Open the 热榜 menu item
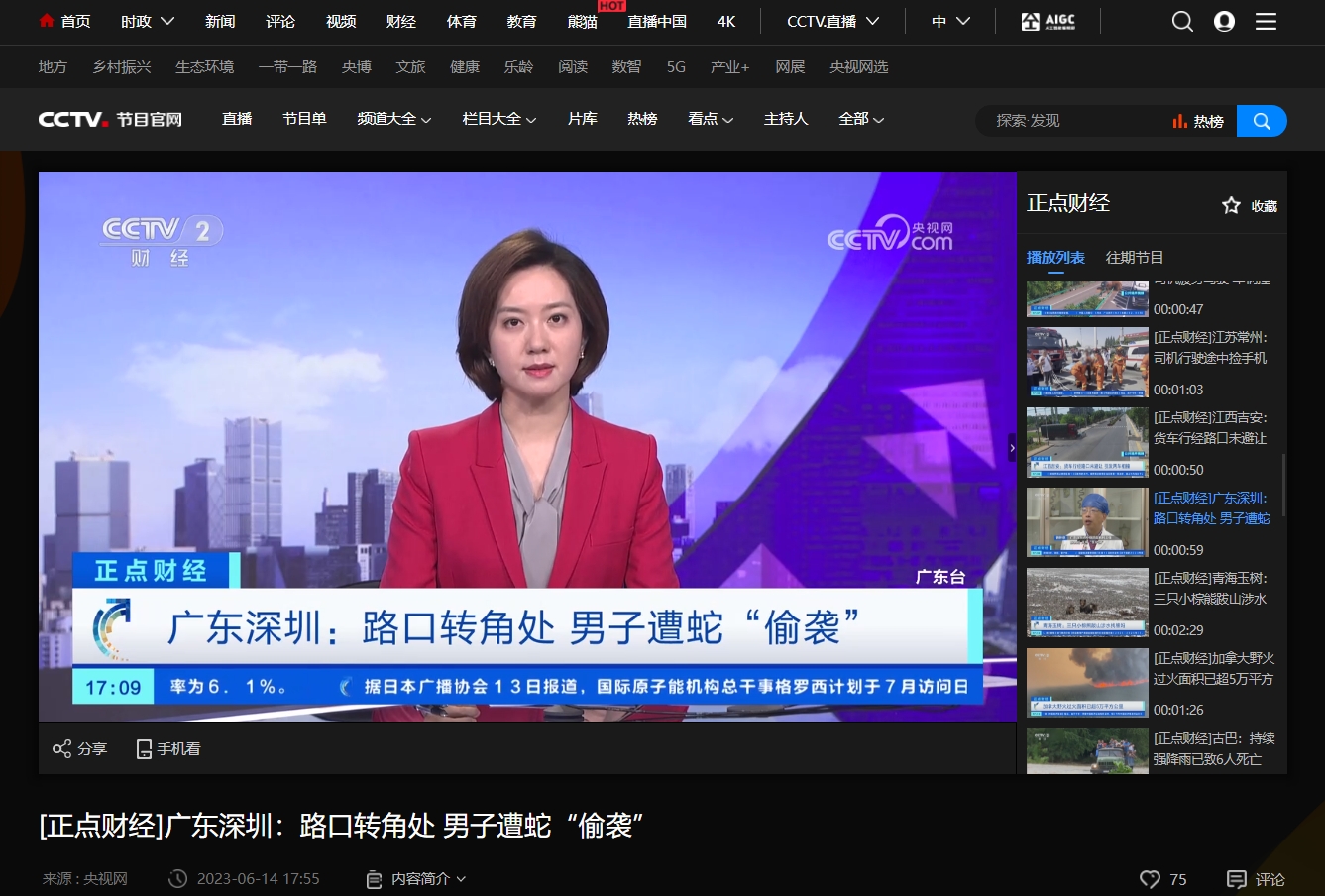 (x=642, y=119)
